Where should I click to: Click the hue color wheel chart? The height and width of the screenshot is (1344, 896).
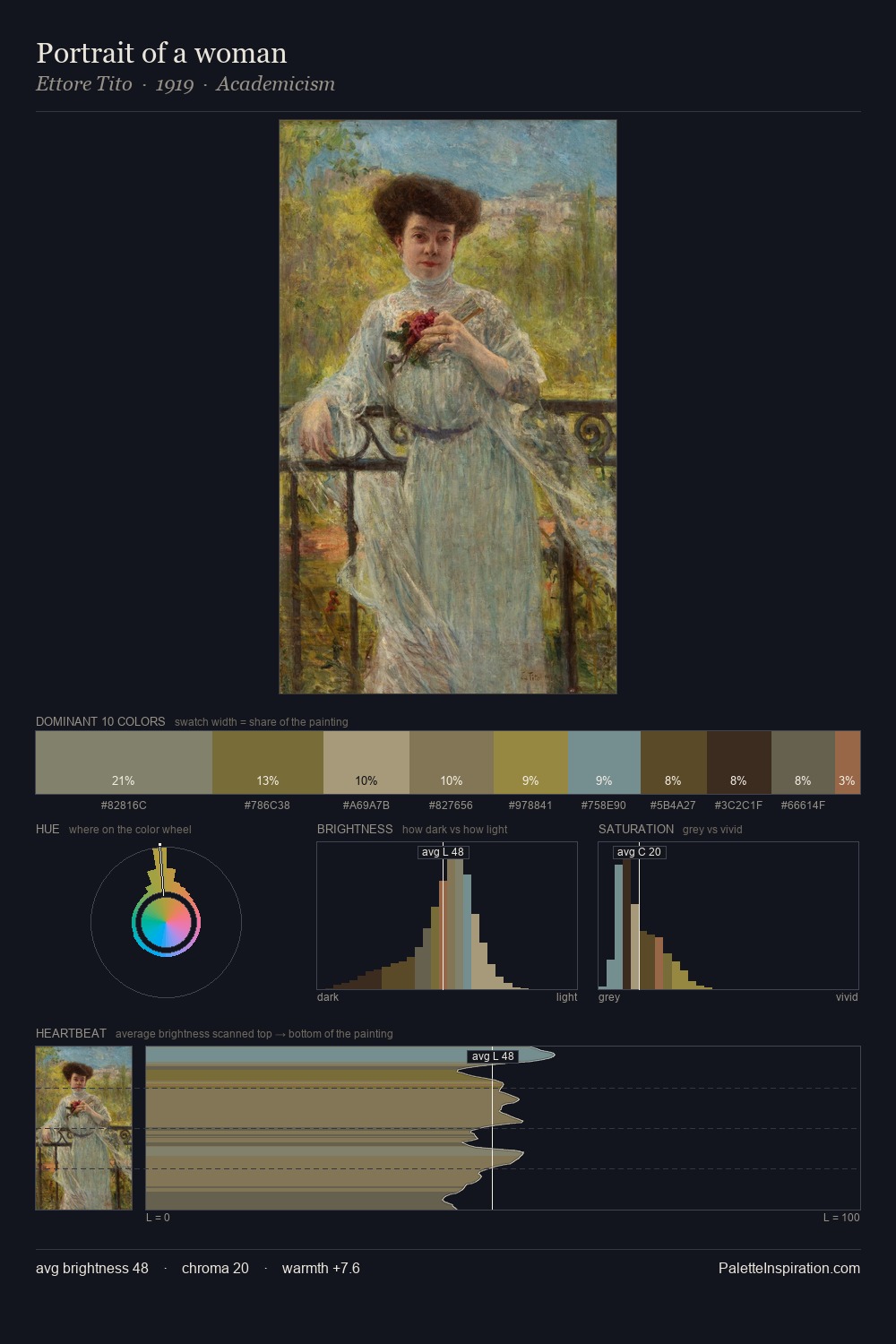pyautogui.click(x=166, y=921)
